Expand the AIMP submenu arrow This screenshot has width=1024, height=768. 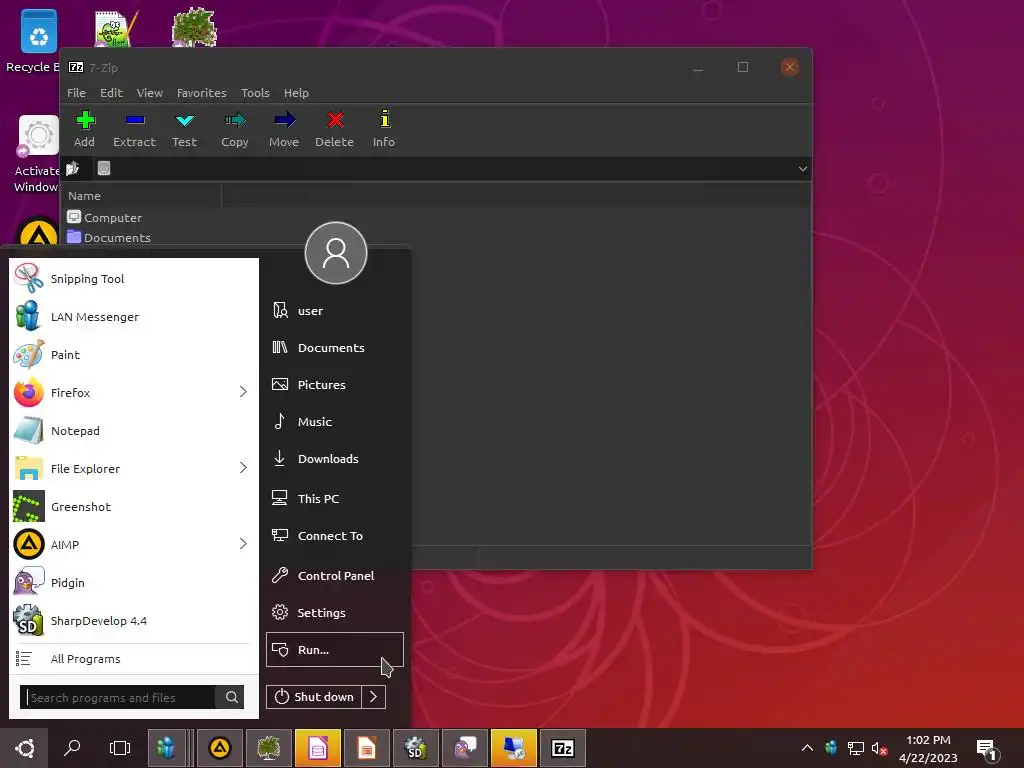(243, 543)
